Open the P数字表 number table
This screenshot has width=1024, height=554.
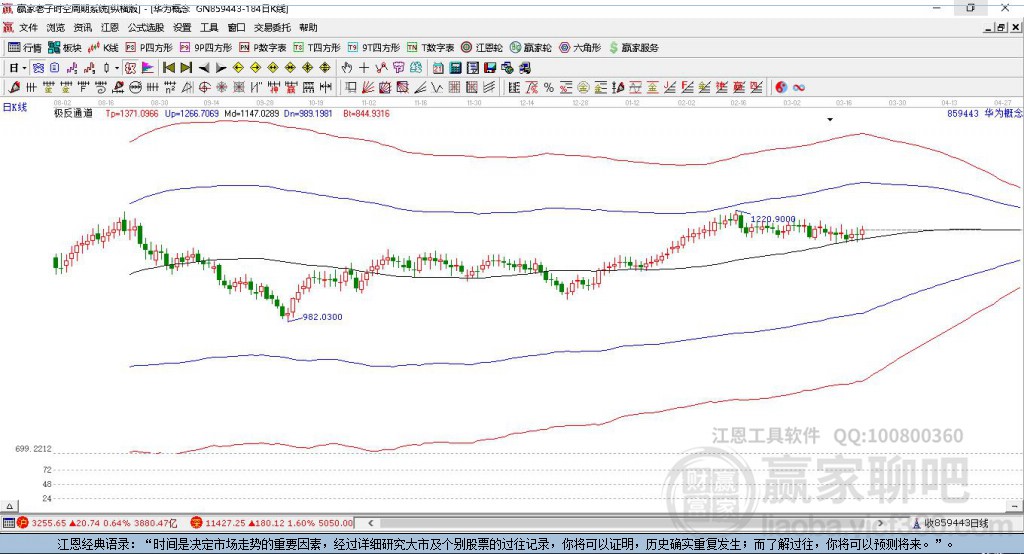pos(263,48)
